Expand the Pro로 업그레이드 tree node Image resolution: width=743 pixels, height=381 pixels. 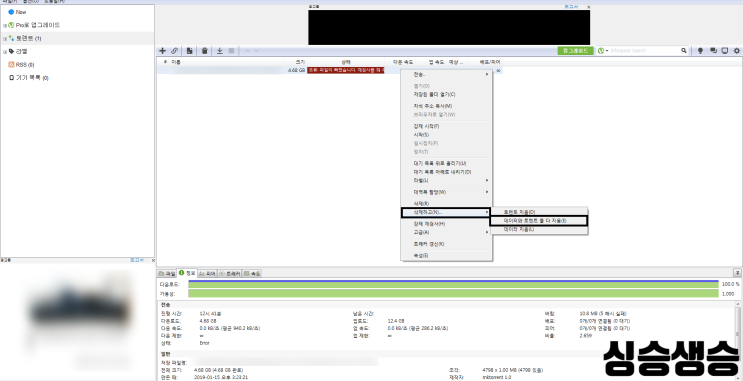coord(5,25)
